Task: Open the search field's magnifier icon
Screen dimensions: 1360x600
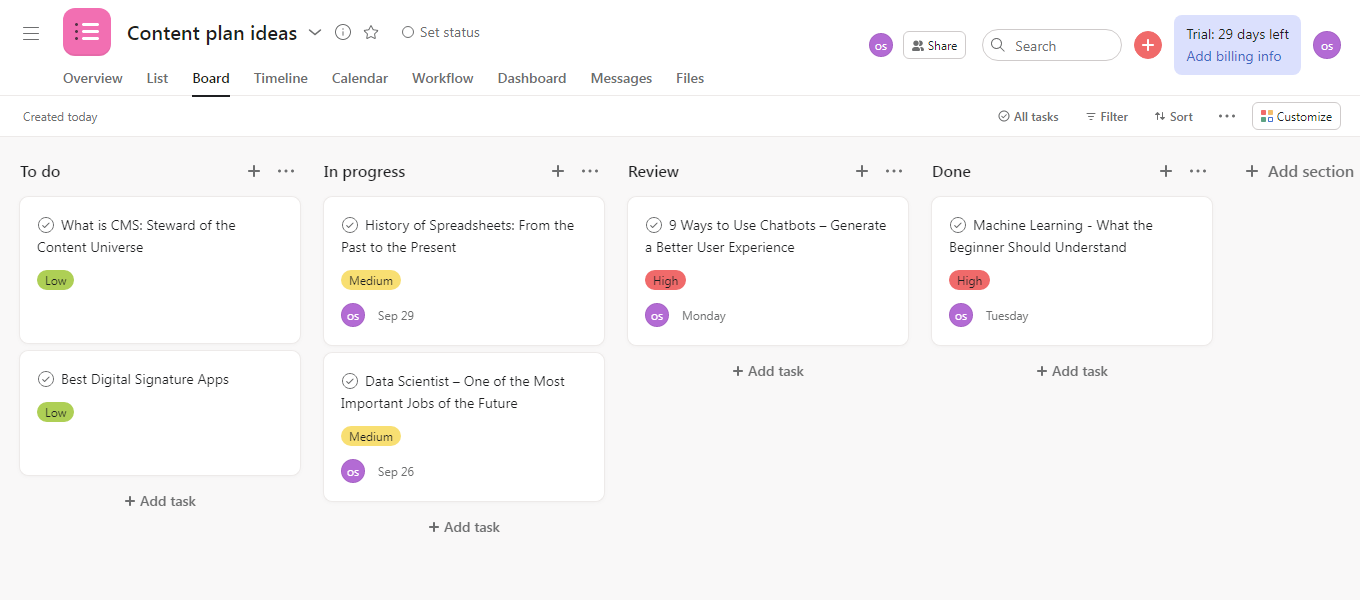Action: click(x=997, y=45)
